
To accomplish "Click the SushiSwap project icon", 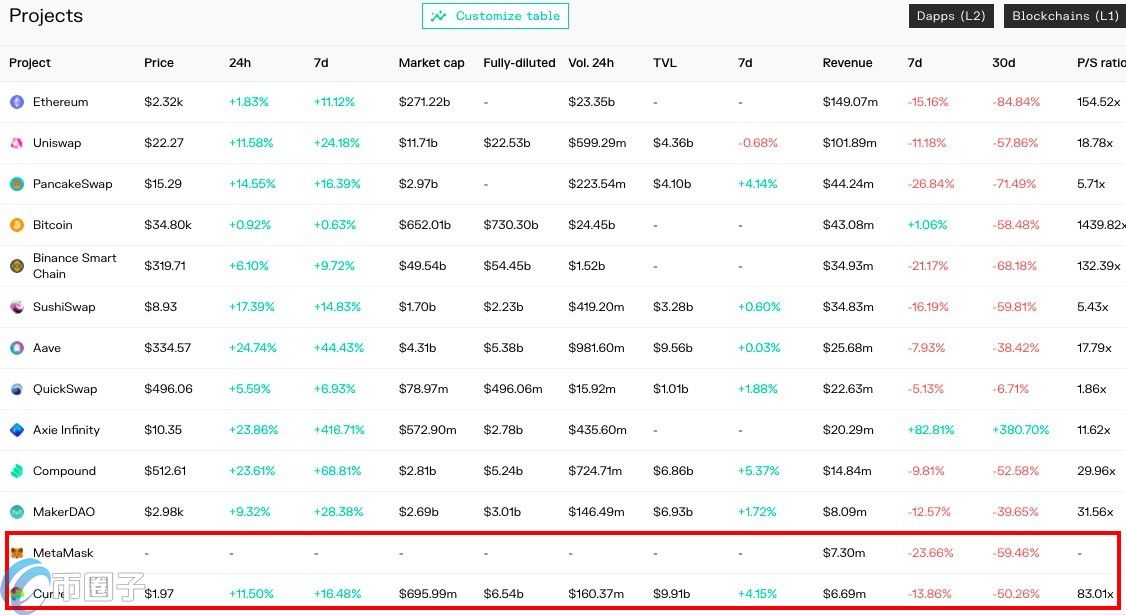I will tap(17, 307).
